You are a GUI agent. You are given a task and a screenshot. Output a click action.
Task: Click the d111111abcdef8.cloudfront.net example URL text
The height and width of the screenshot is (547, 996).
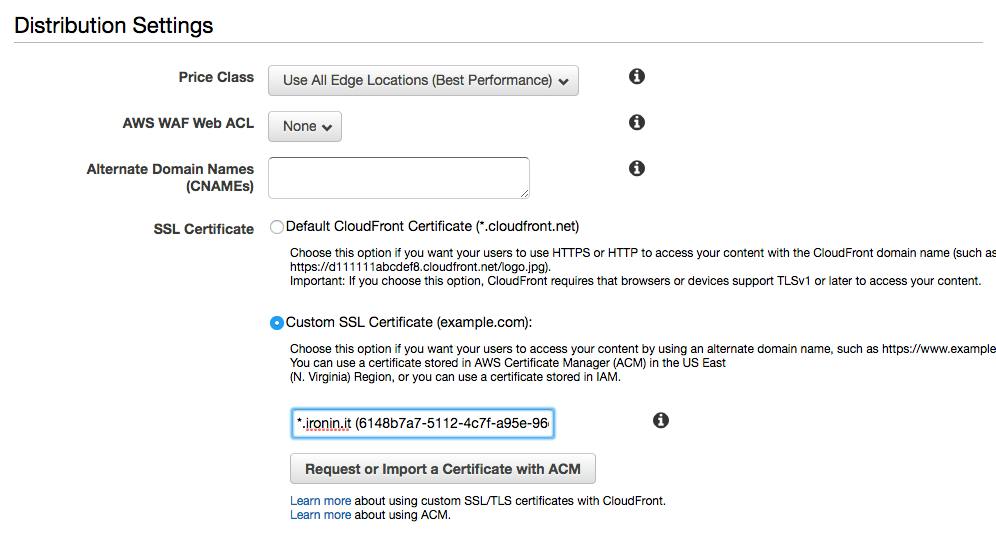click(x=420, y=267)
